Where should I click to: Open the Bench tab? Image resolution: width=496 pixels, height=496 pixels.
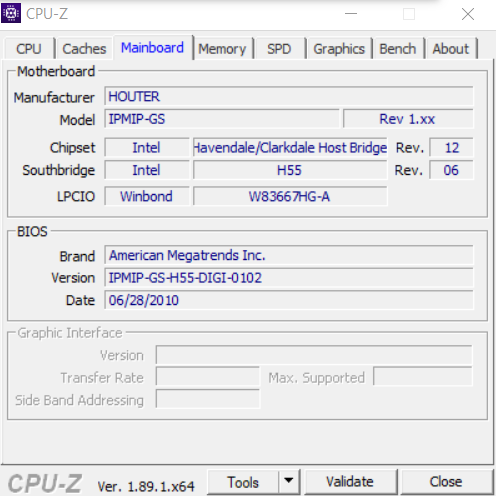pos(398,49)
